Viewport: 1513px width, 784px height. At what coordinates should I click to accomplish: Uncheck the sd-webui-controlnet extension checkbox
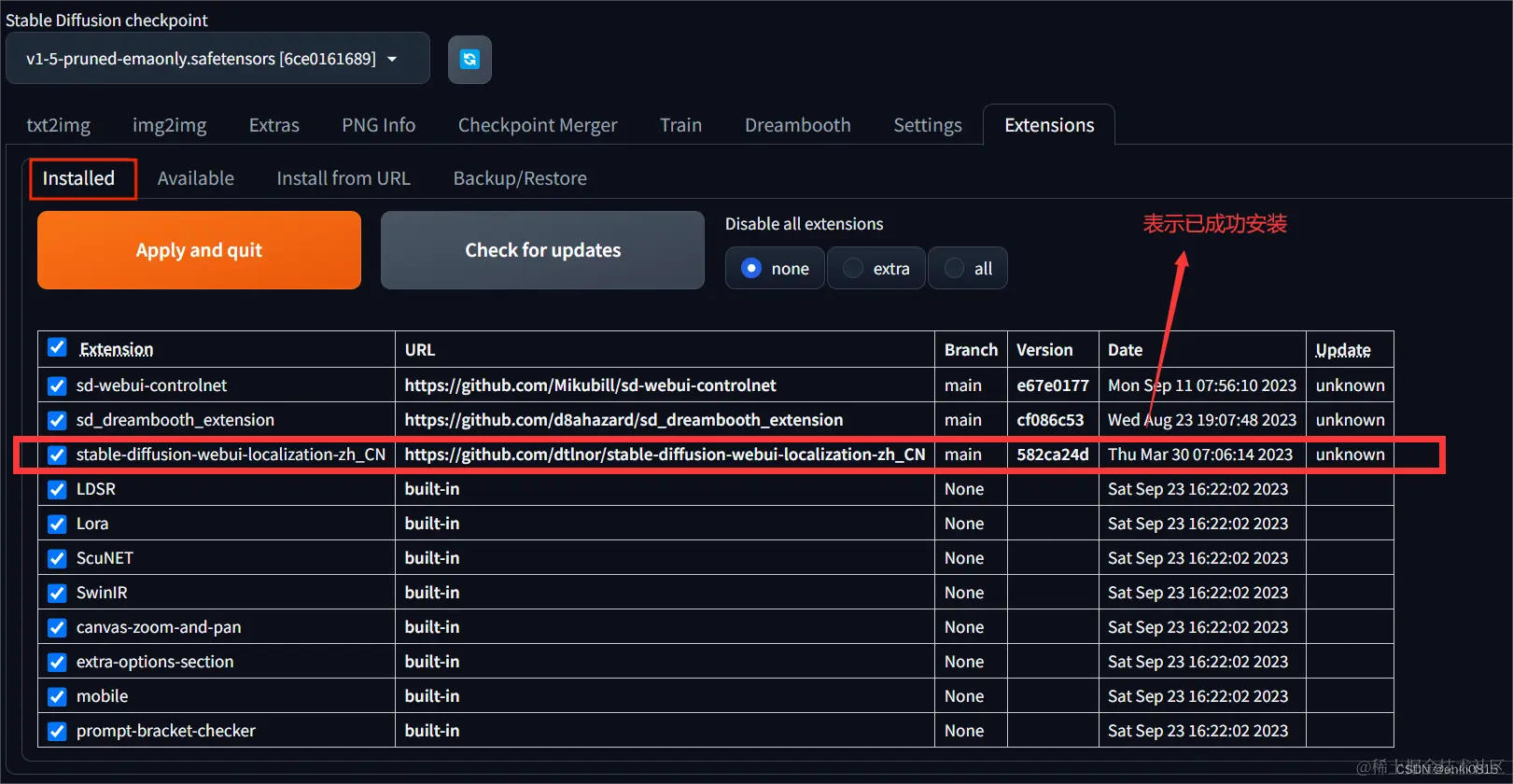[57, 385]
